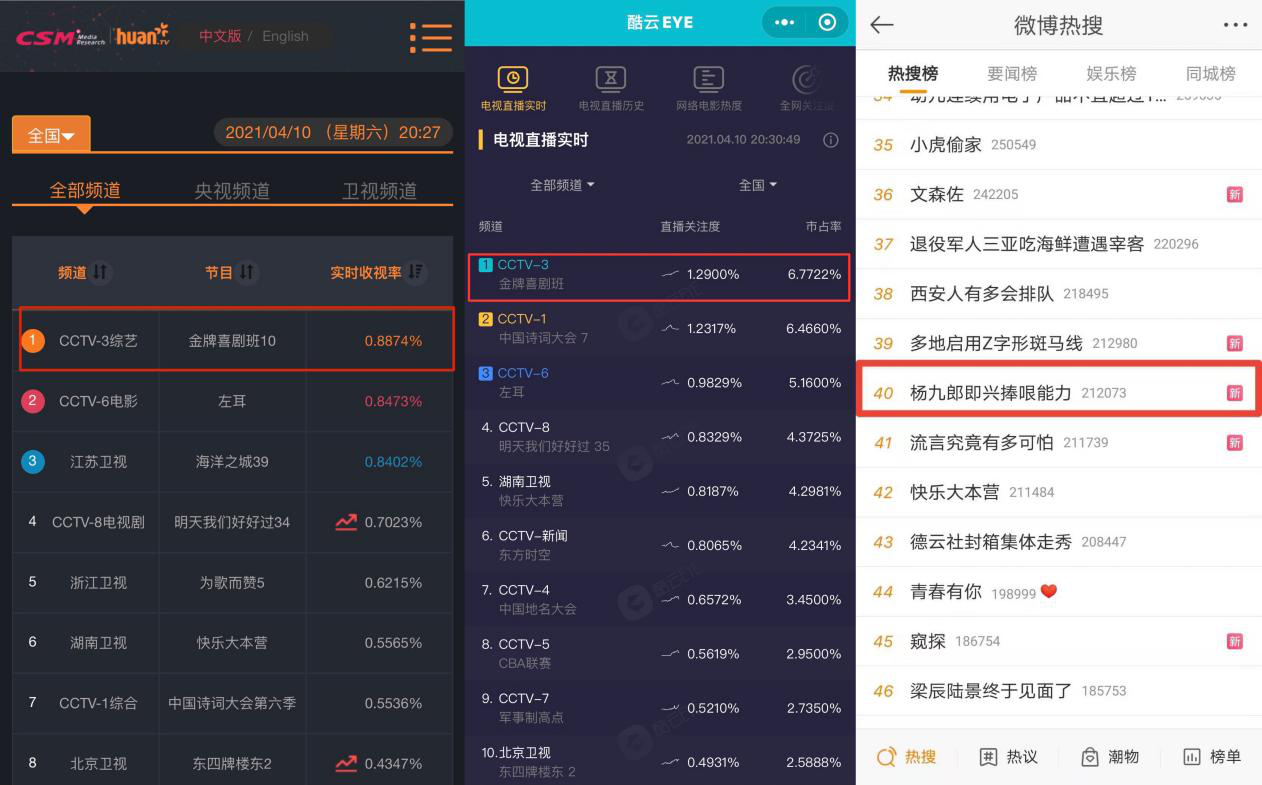Tap the info icon next to the timestamp
The width and height of the screenshot is (1262, 785).
830,140
